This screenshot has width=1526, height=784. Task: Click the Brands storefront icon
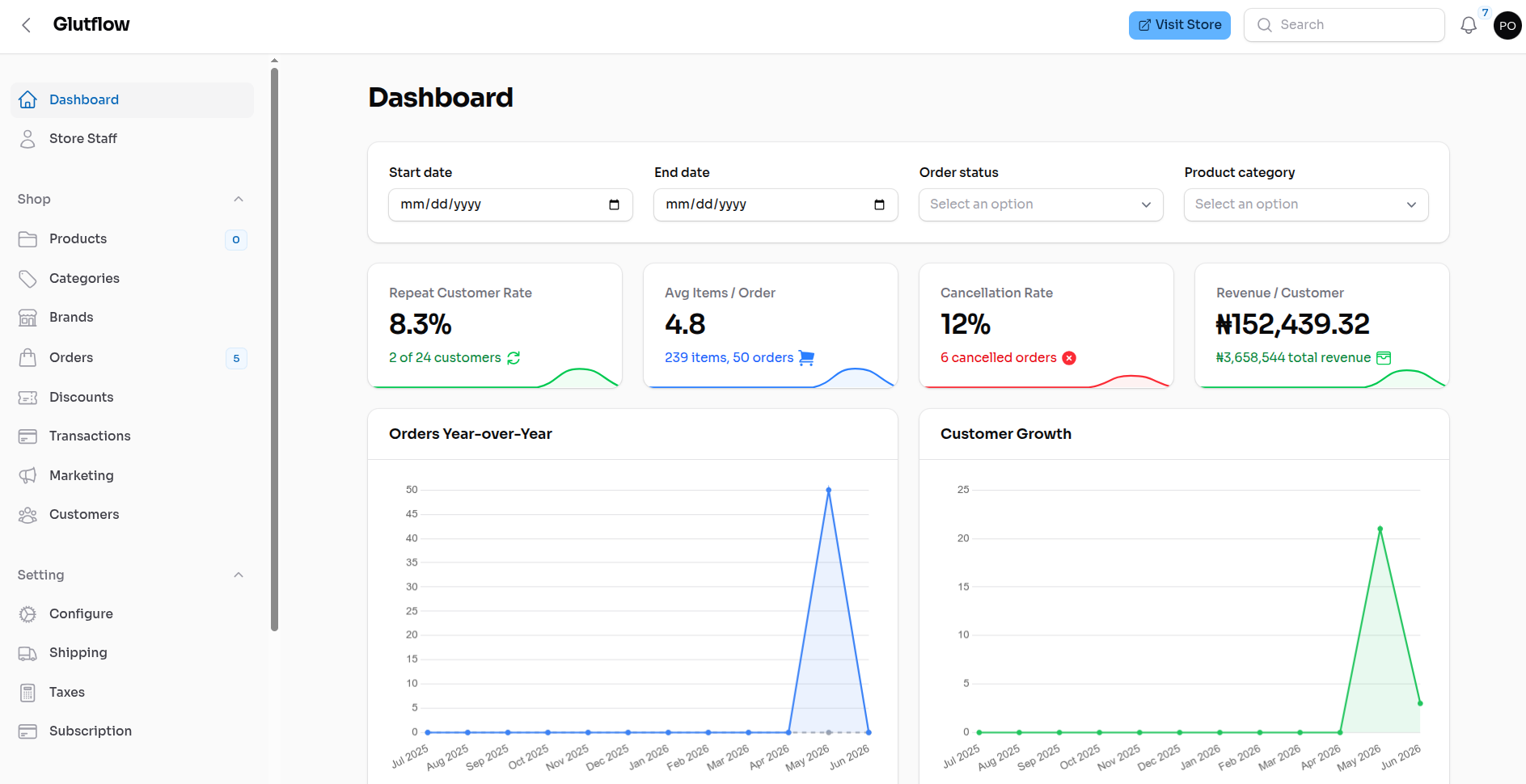click(27, 318)
